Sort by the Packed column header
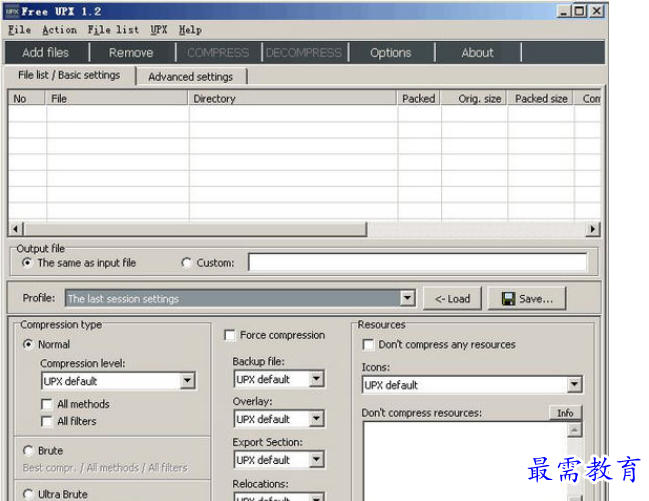The height and width of the screenshot is (501, 649). point(418,99)
